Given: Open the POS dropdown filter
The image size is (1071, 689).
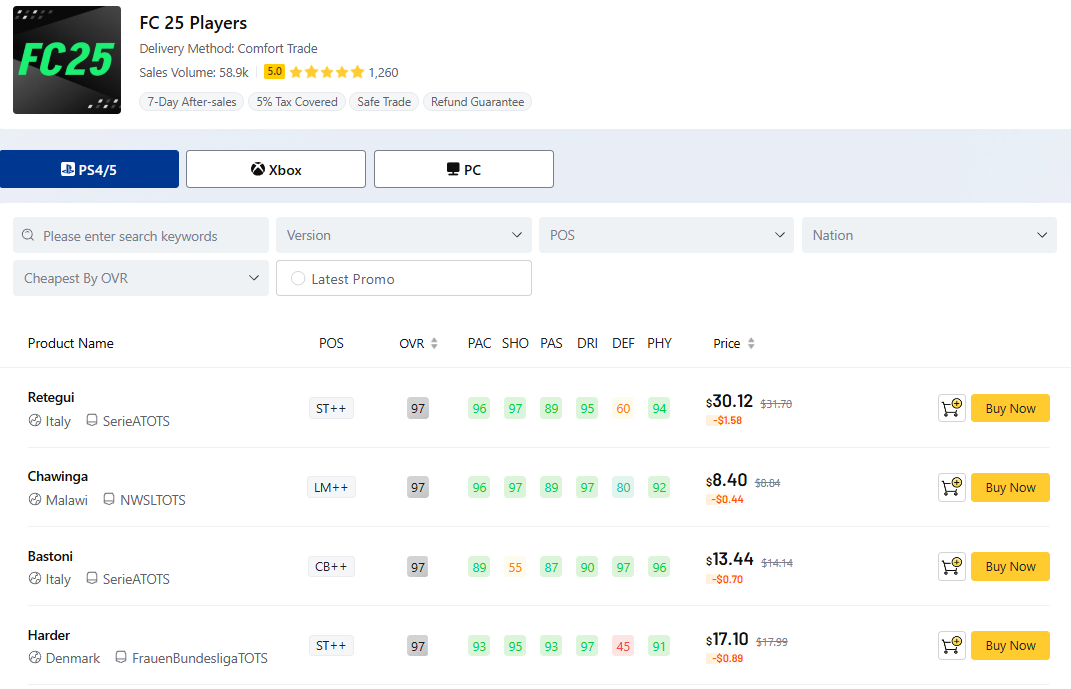Looking at the screenshot, I should point(666,235).
